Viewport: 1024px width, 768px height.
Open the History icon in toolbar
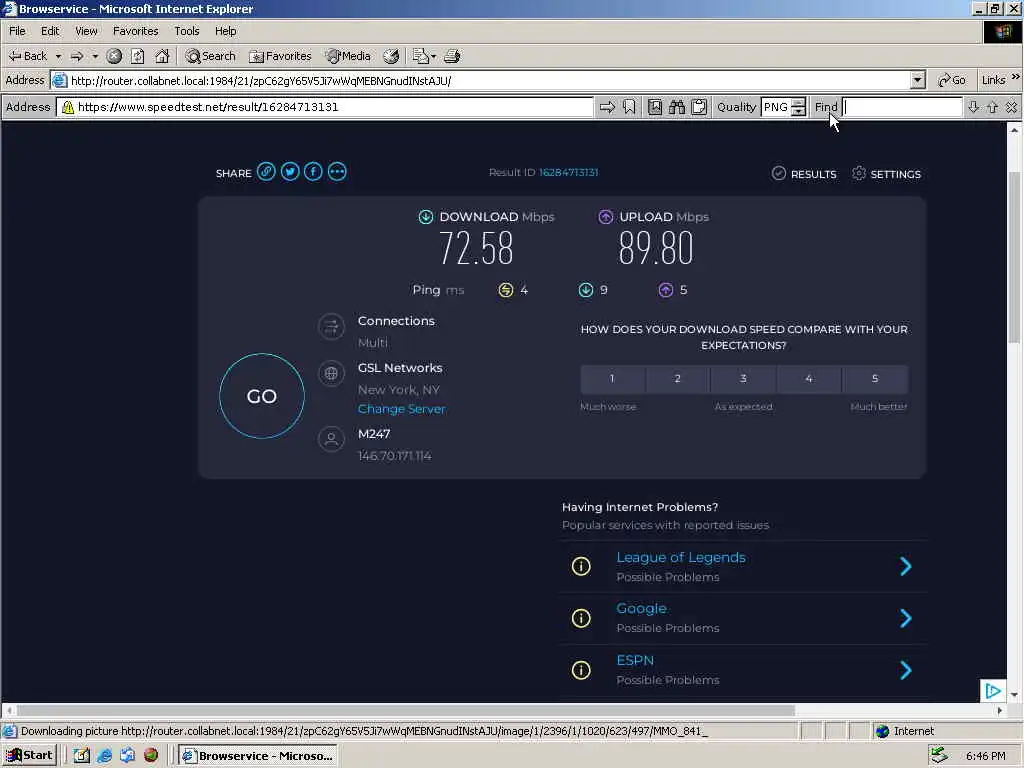click(391, 56)
